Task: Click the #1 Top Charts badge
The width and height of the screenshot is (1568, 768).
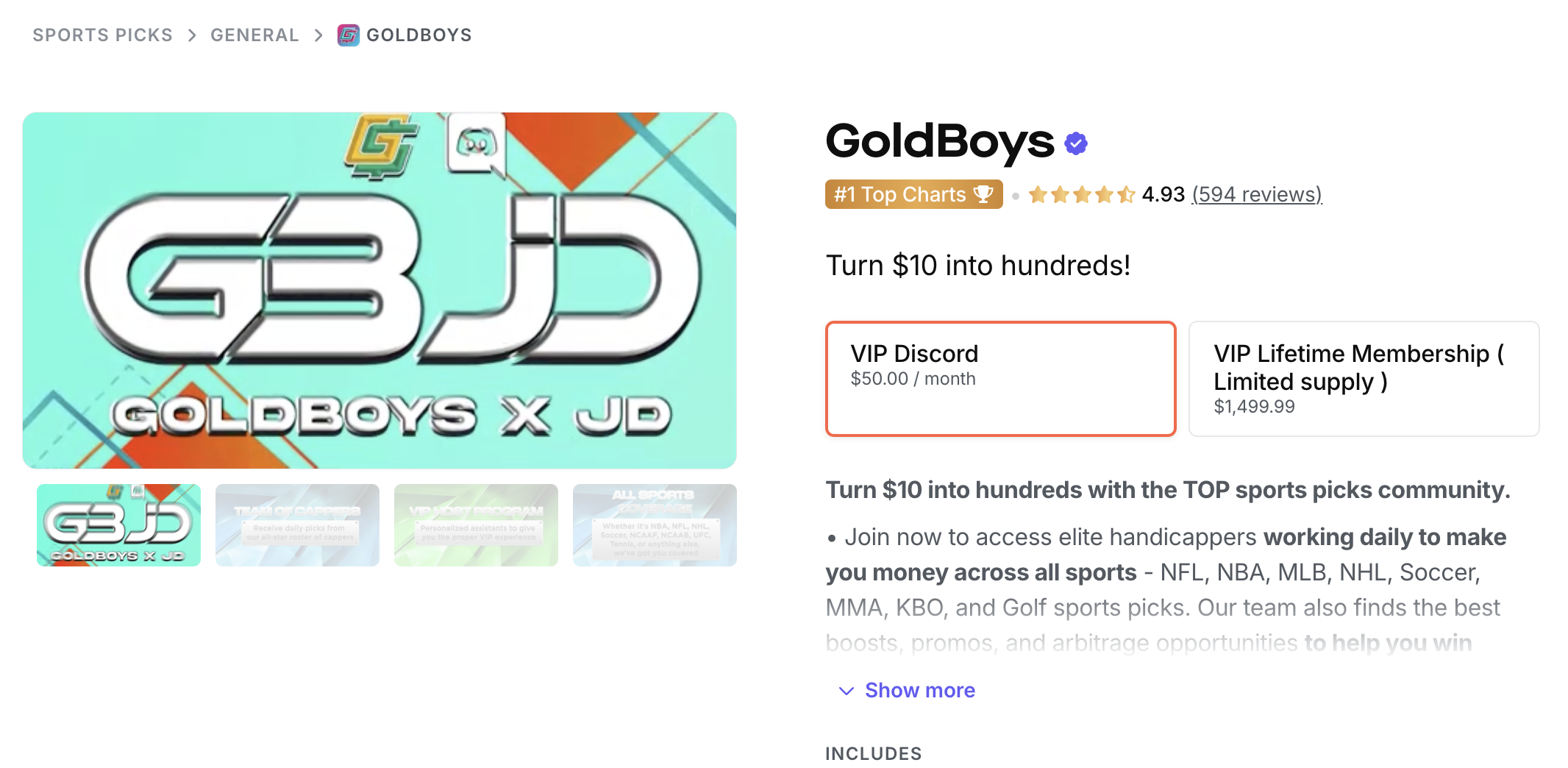Action: point(913,194)
